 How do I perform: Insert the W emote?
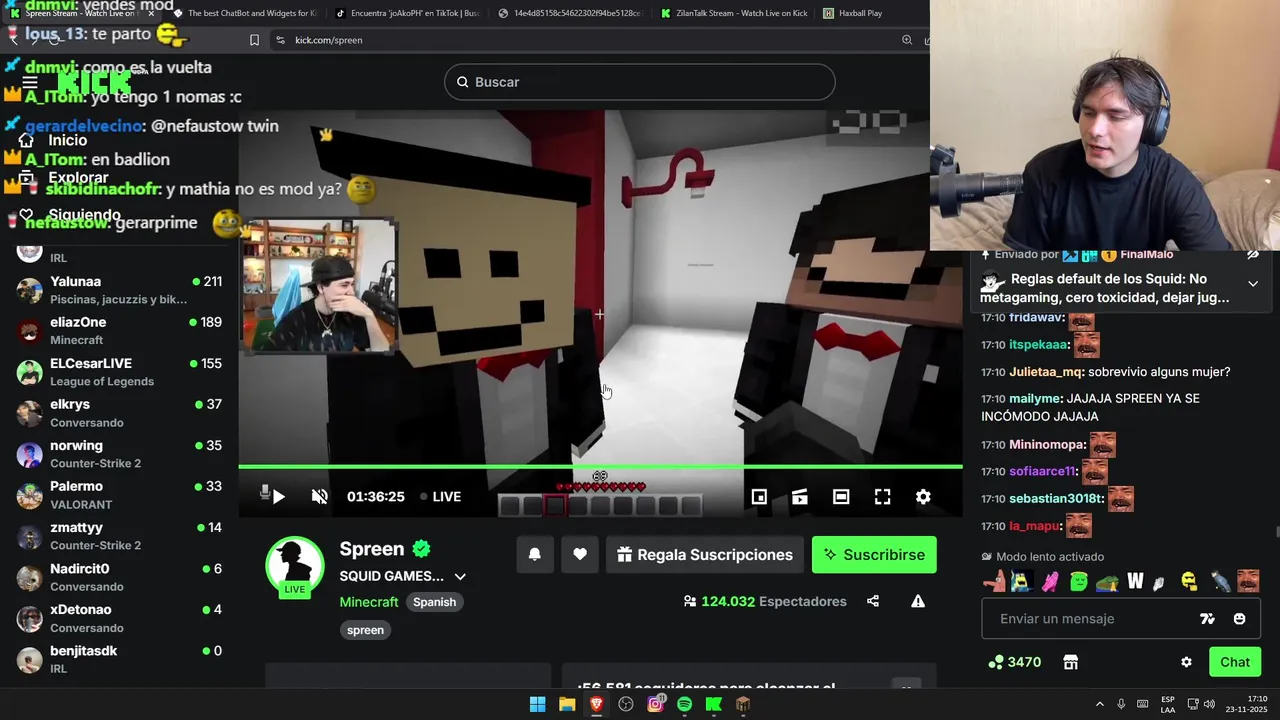click(1135, 581)
